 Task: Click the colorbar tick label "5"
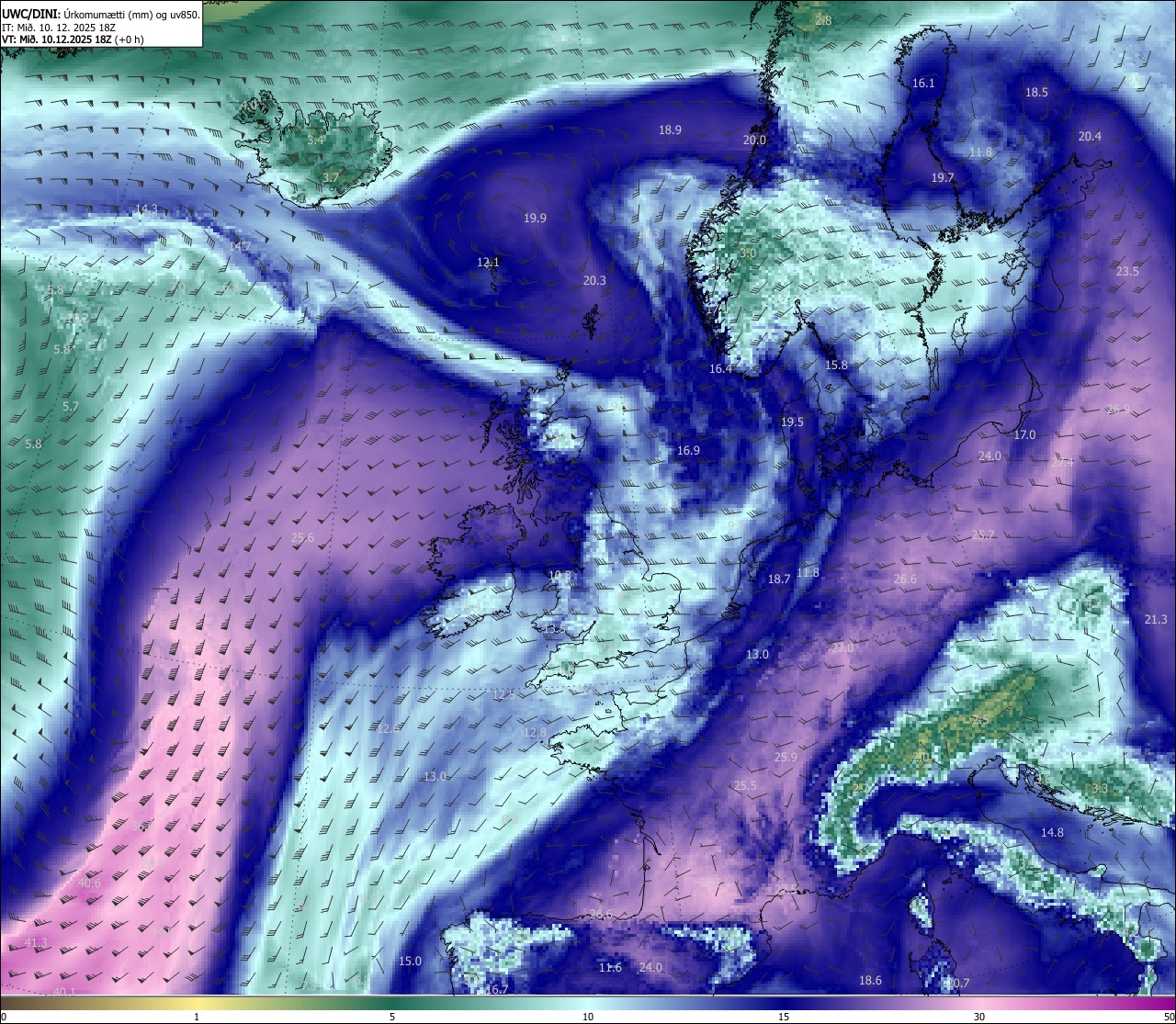point(392,1017)
